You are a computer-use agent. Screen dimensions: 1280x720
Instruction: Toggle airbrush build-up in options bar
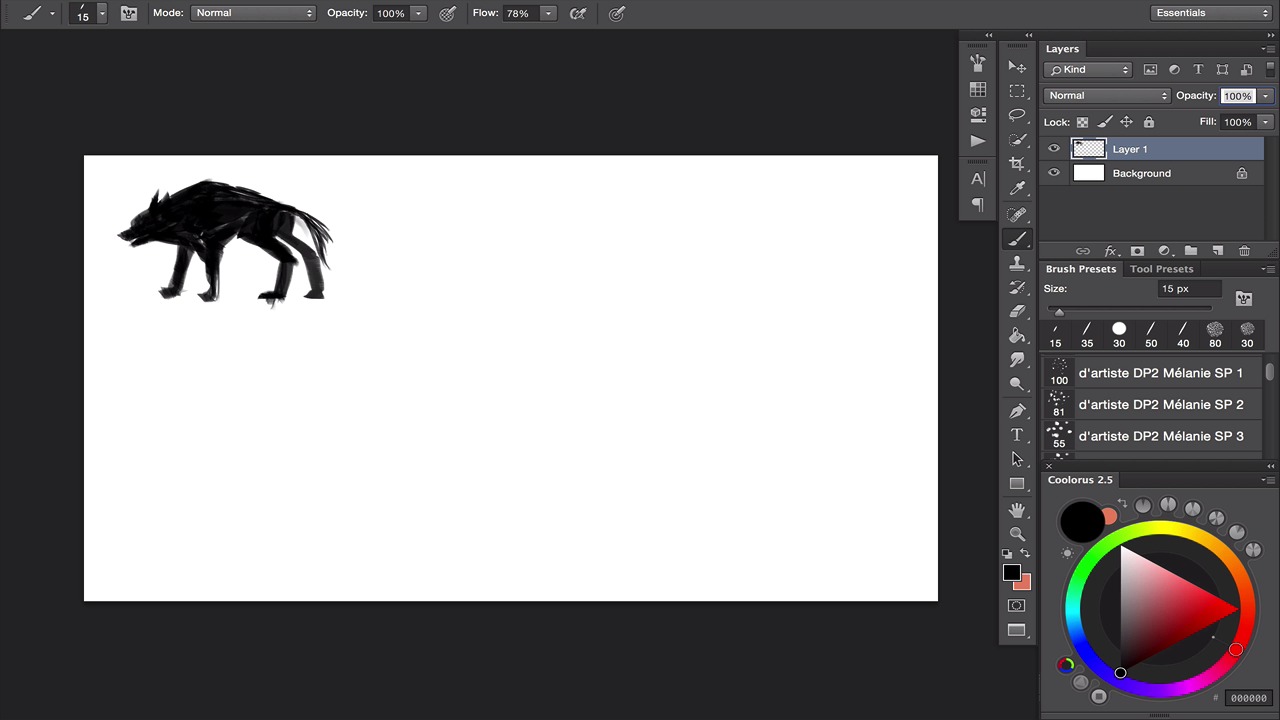(578, 13)
